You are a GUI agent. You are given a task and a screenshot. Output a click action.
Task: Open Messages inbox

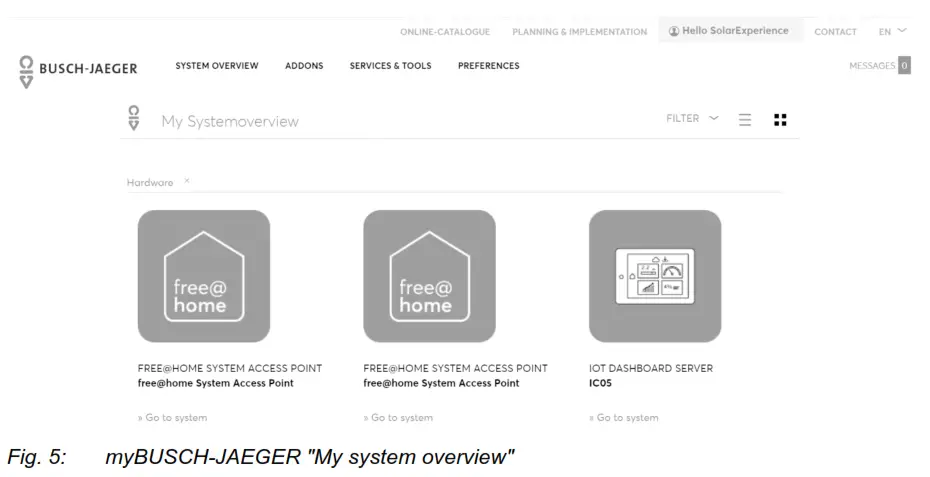[x=872, y=66]
